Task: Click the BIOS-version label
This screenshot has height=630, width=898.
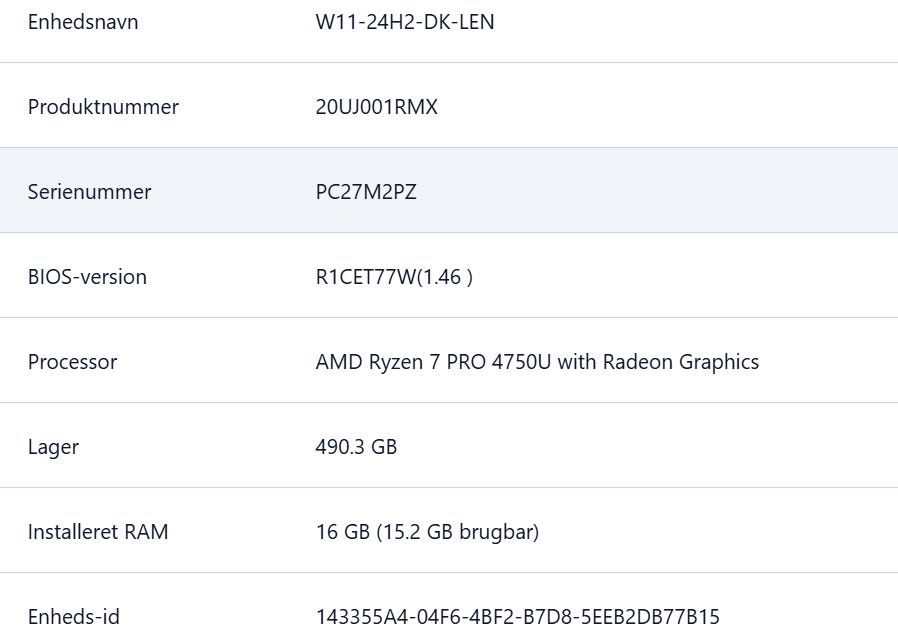Action: [x=87, y=277]
